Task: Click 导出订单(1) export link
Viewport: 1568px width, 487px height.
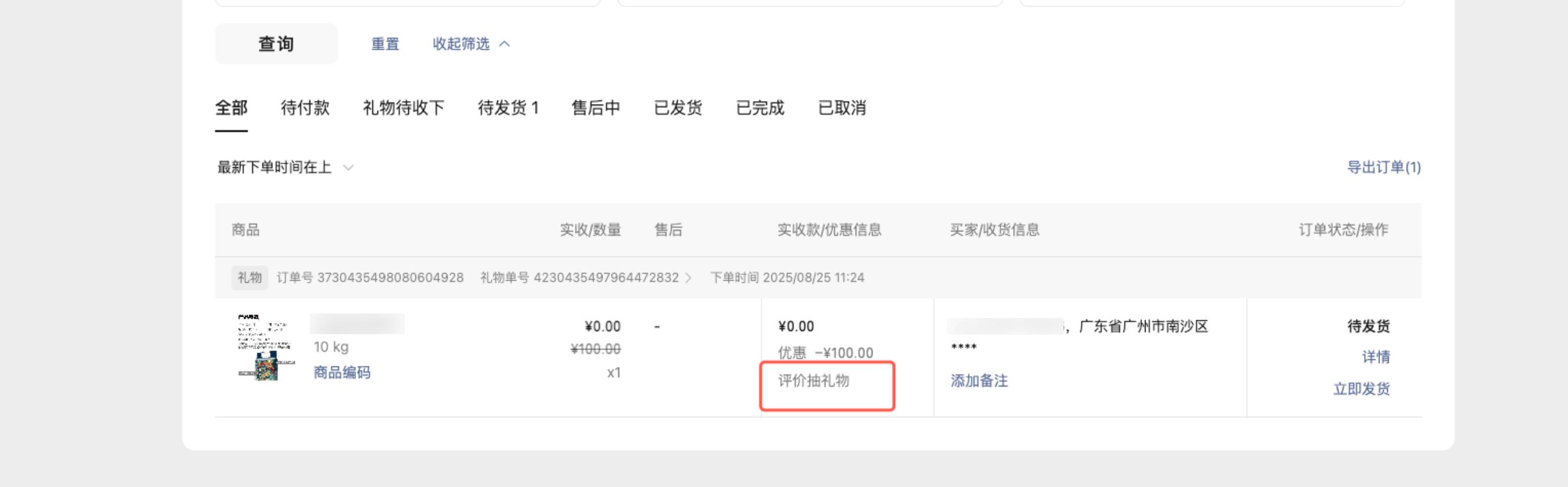Action: pos(1383,167)
